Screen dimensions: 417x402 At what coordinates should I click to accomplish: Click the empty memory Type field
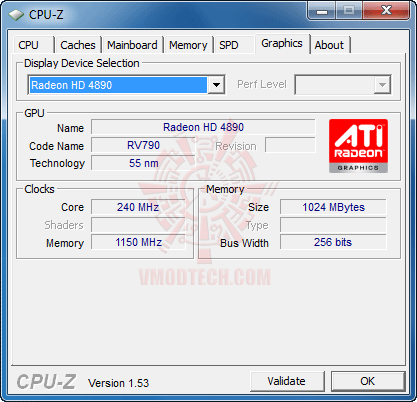pos(333,225)
